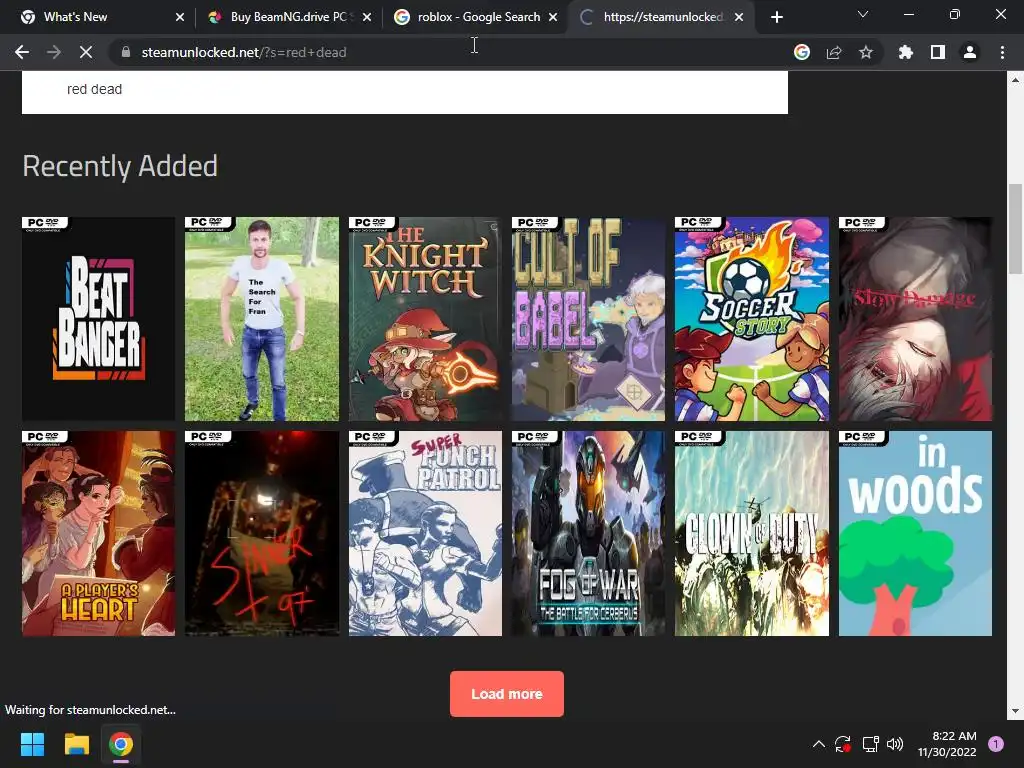
Task: Open the Clown of Duty cover
Action: pyautogui.click(x=752, y=533)
